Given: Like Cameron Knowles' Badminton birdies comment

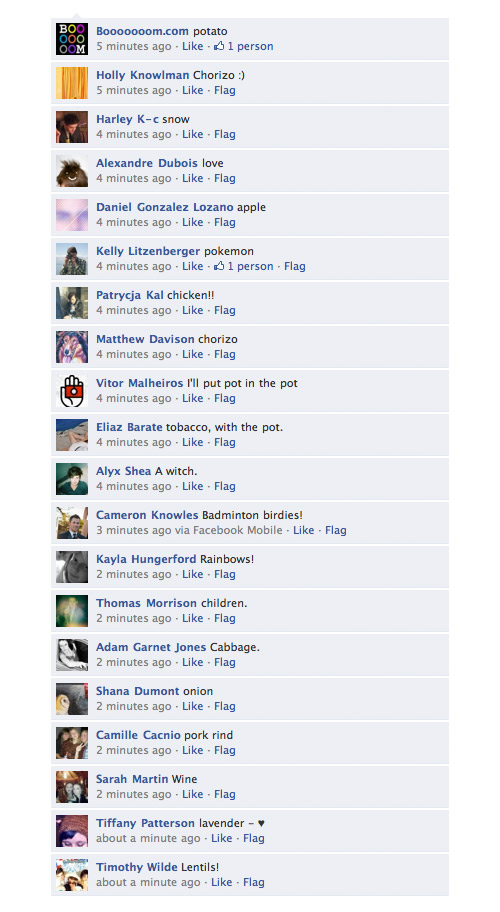Looking at the screenshot, I should [303, 530].
